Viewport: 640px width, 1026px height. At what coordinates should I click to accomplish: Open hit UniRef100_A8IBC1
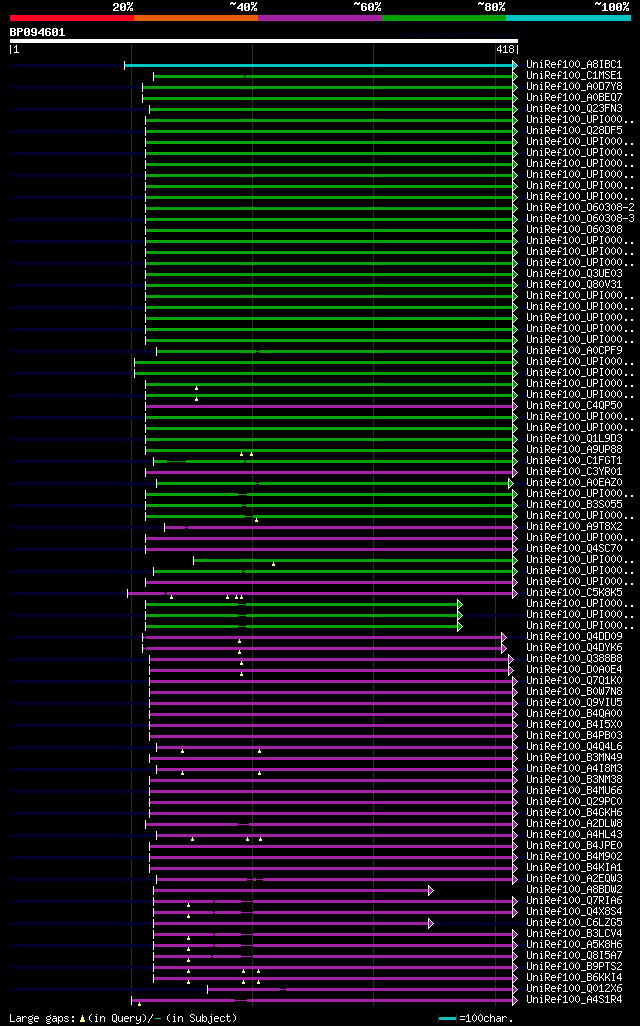click(x=574, y=65)
